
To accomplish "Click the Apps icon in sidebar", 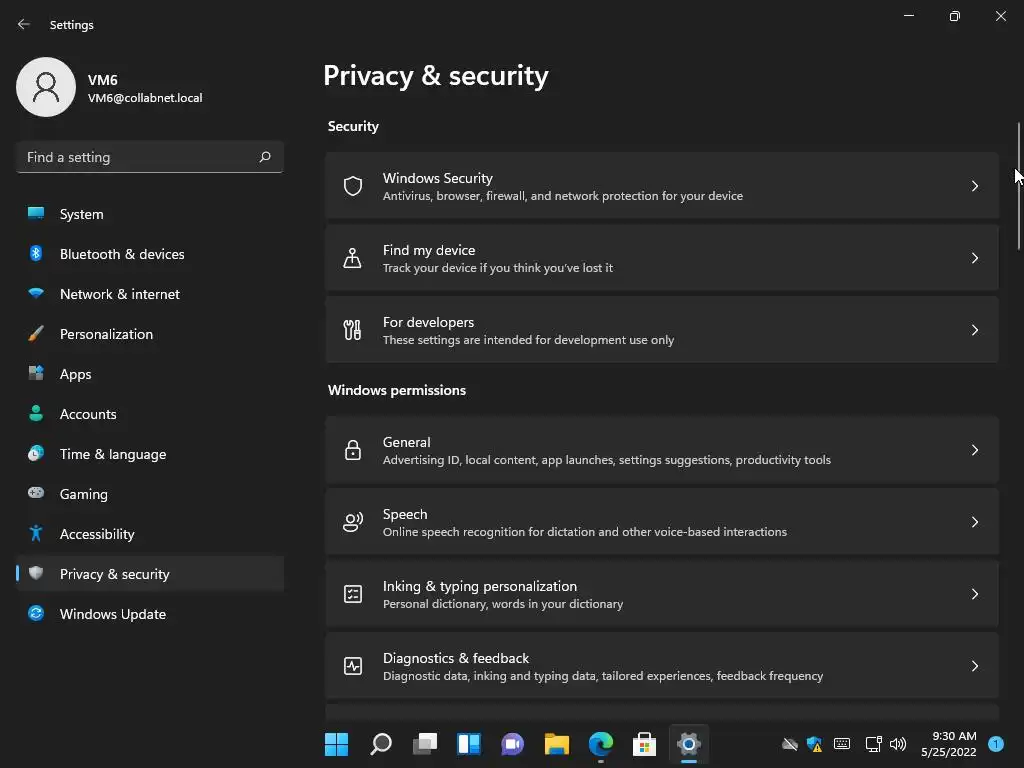I will pyautogui.click(x=36, y=374).
